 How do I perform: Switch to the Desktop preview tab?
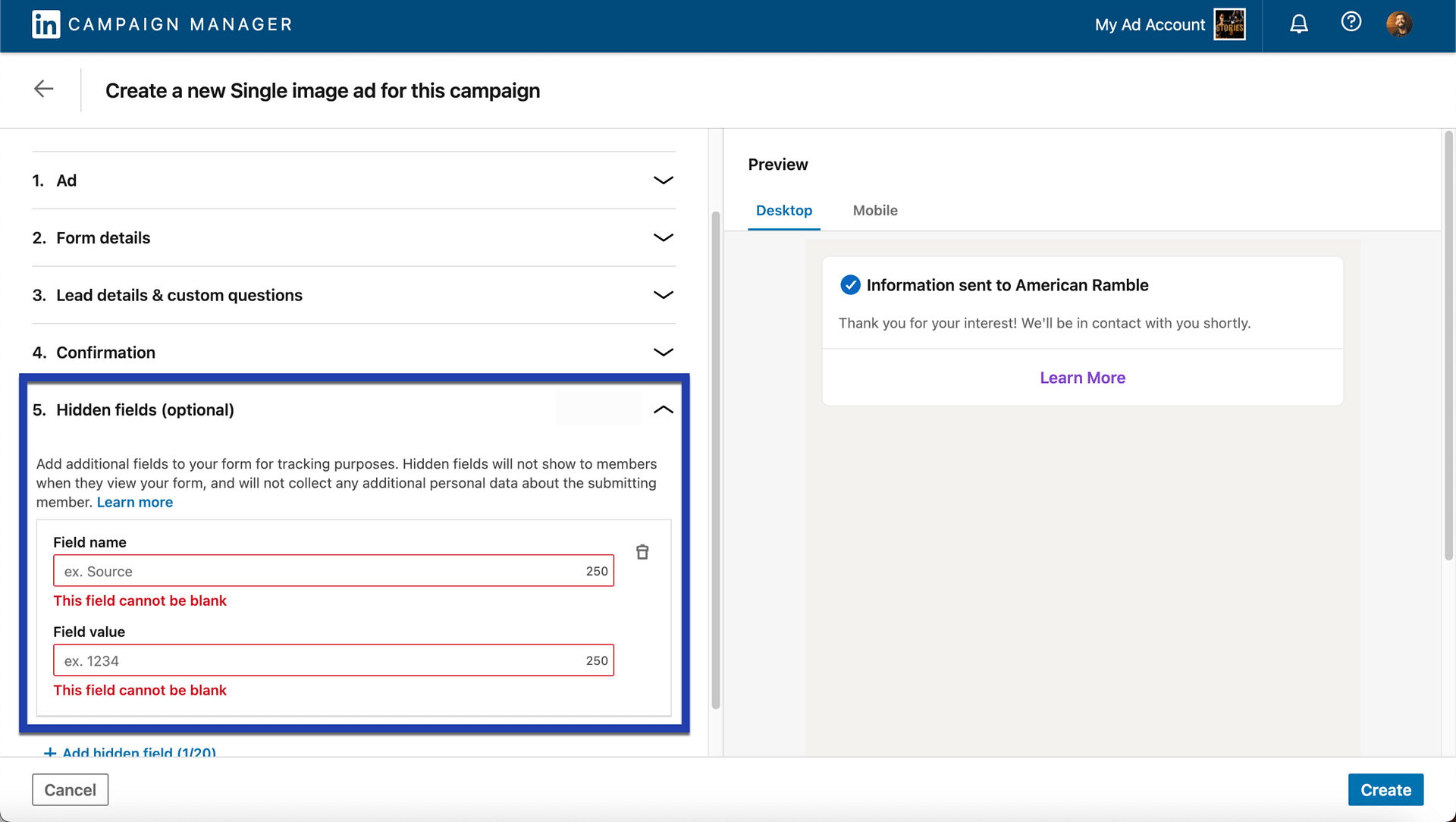click(783, 211)
